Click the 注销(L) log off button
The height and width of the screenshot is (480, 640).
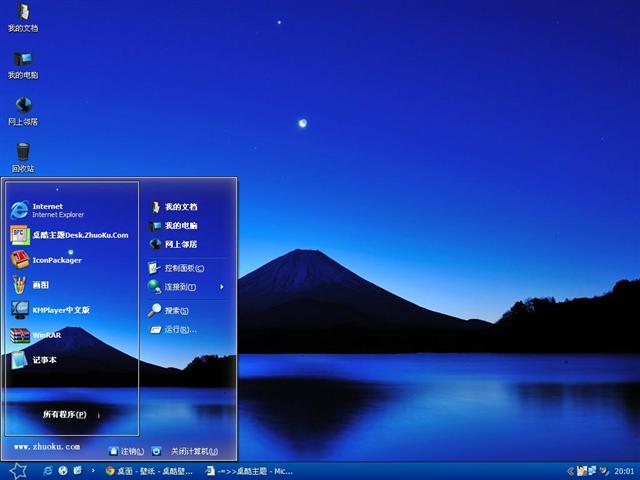(126, 451)
